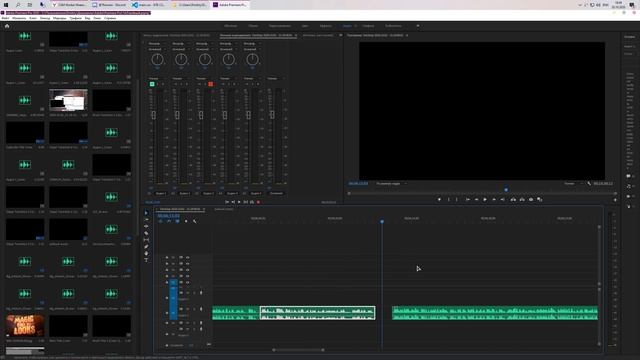This screenshot has width=640, height=360.
Task: Open Маркеры menu
Action: [x=60, y=18]
